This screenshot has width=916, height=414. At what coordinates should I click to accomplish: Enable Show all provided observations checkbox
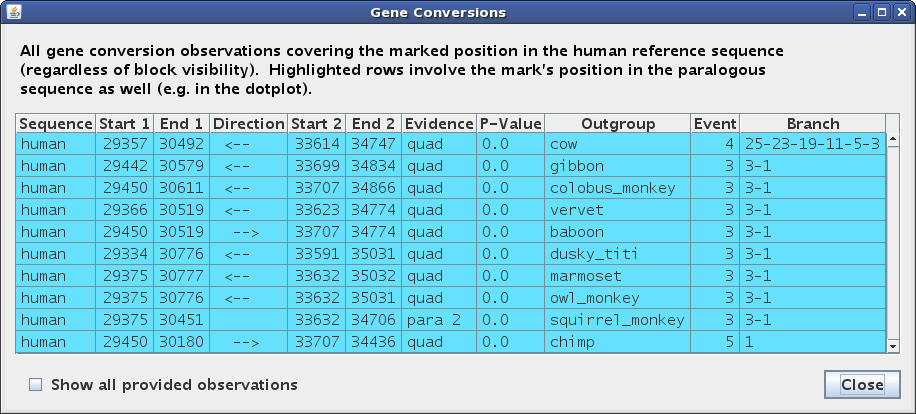[x=36, y=385]
